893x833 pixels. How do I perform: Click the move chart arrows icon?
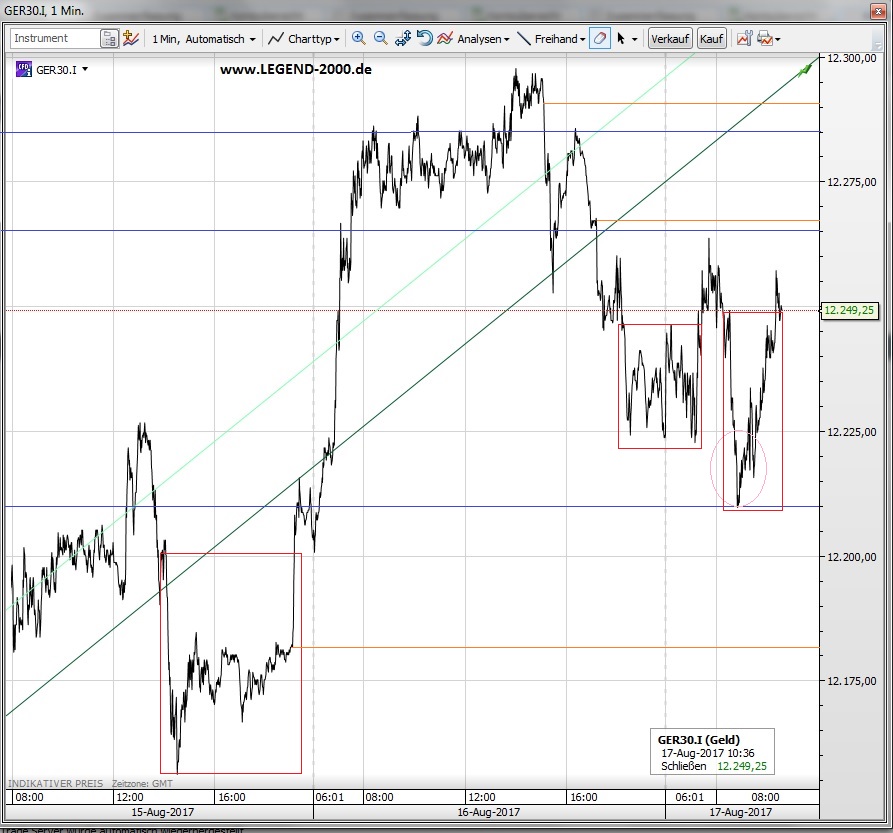click(x=403, y=38)
